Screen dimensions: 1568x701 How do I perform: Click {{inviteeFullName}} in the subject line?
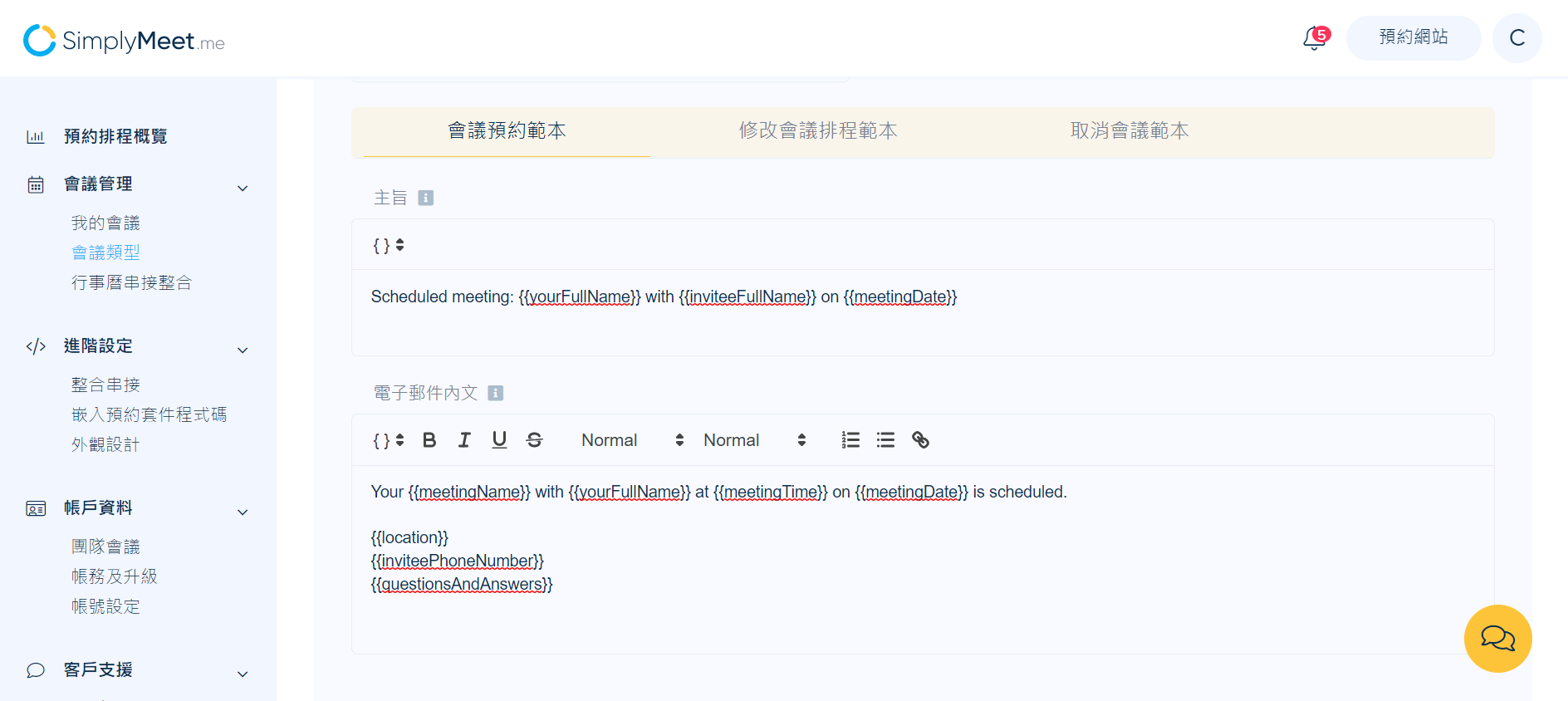pos(747,297)
